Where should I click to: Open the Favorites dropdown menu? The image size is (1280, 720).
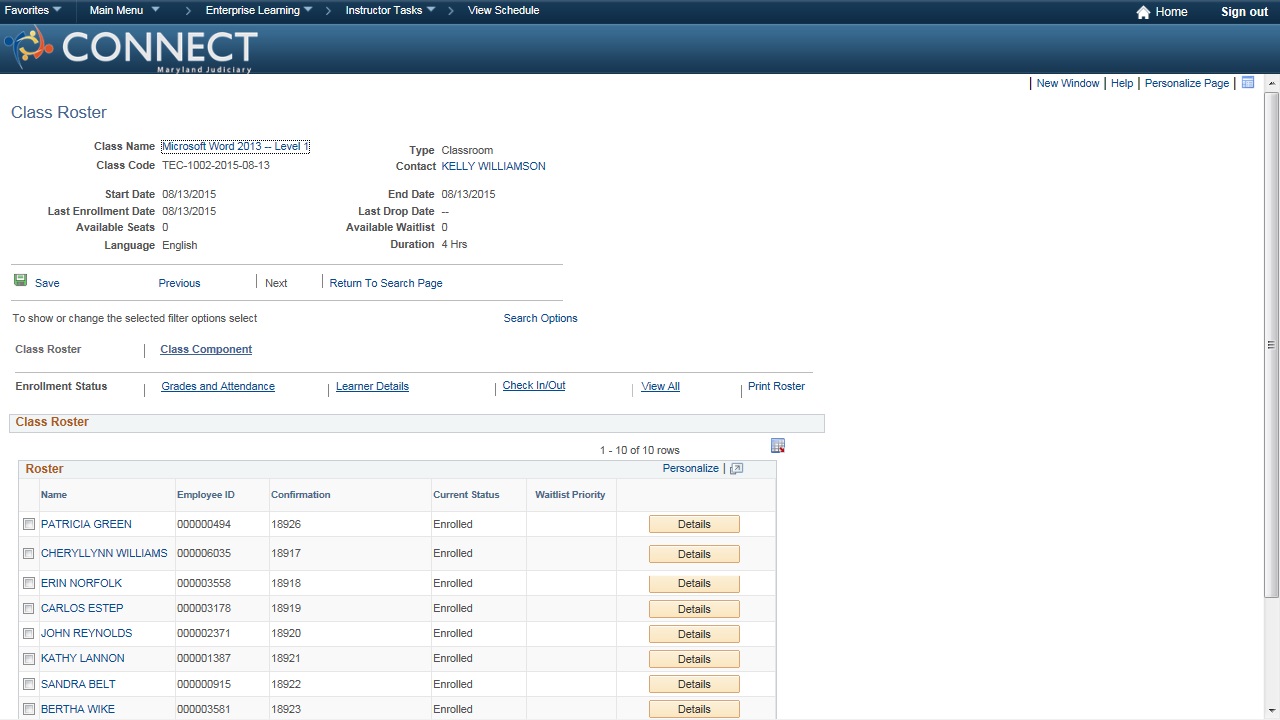pos(33,10)
